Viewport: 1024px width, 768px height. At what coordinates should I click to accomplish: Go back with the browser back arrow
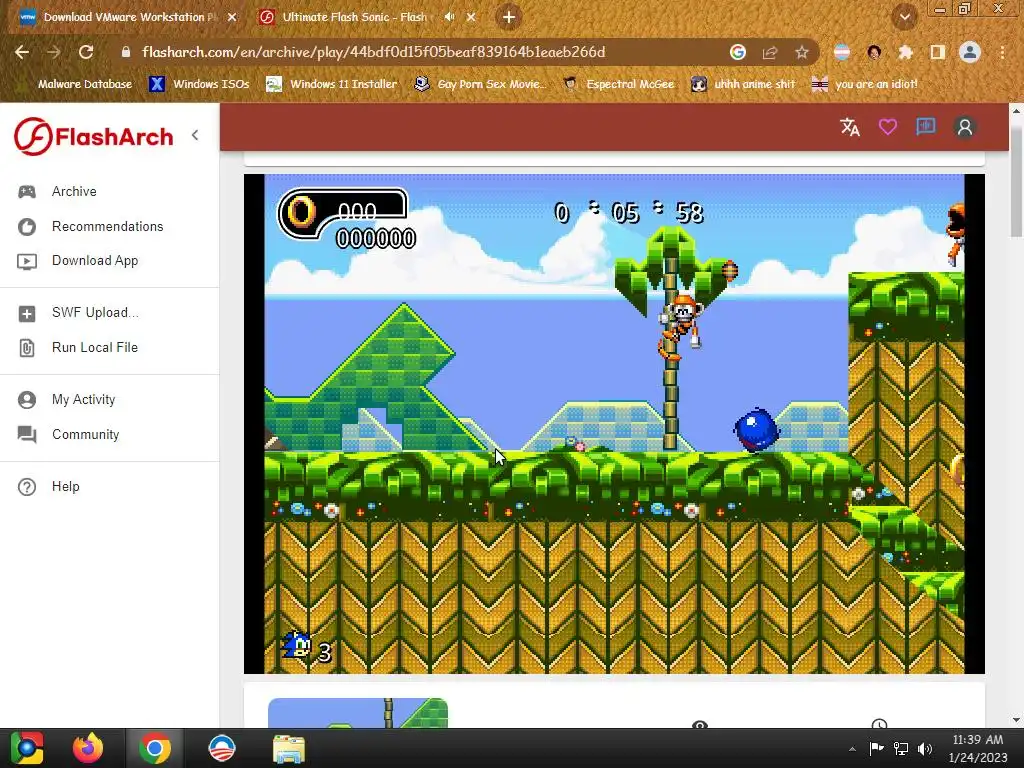tap(22, 52)
